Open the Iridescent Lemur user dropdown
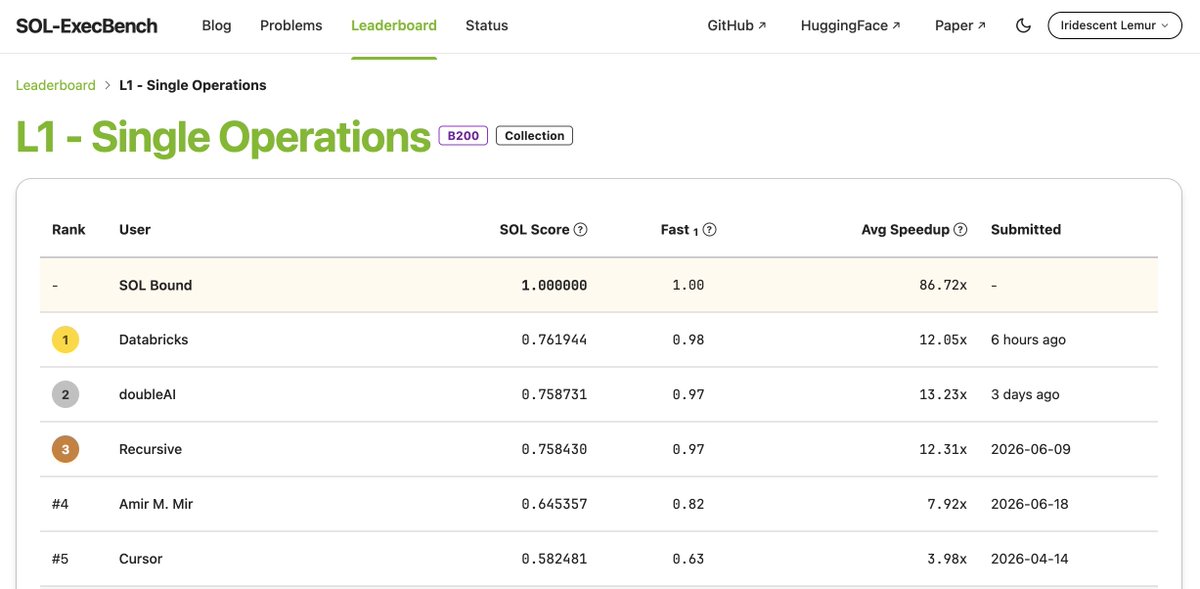 coord(1115,26)
